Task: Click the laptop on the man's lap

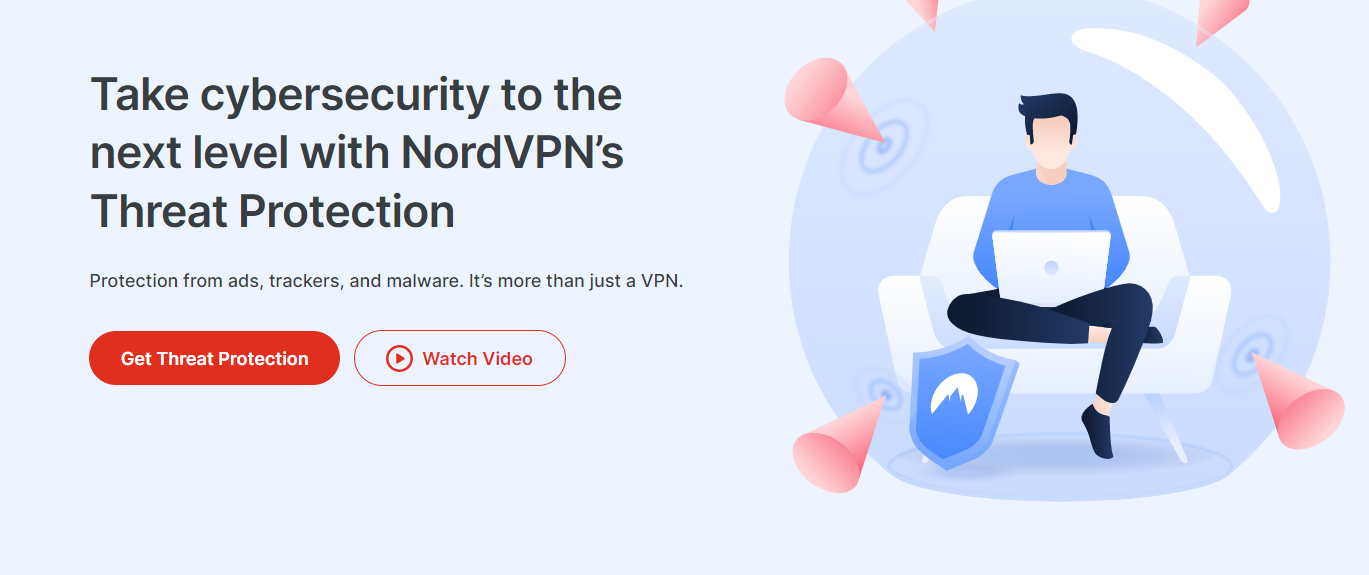Action: click(1051, 267)
